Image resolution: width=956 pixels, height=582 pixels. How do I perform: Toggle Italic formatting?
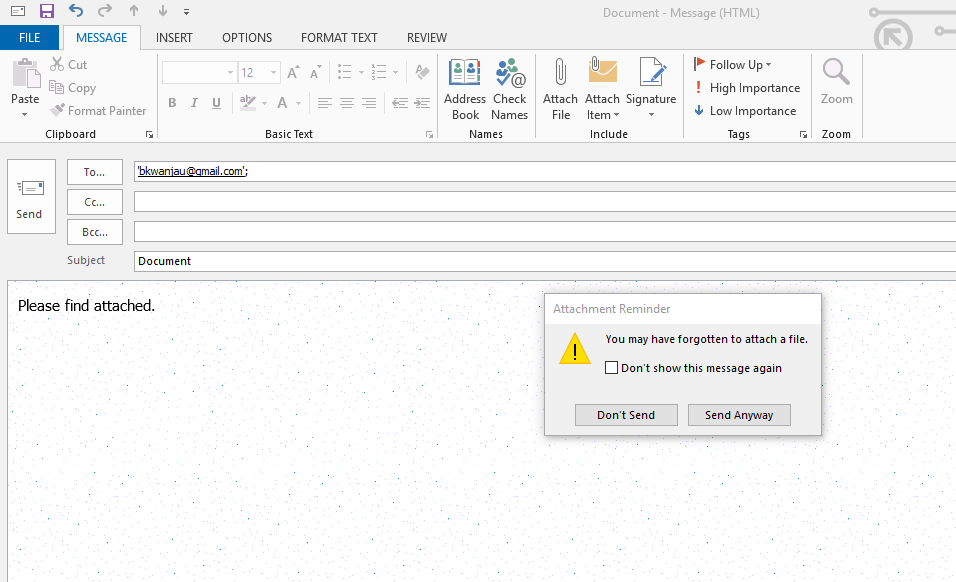[x=194, y=103]
